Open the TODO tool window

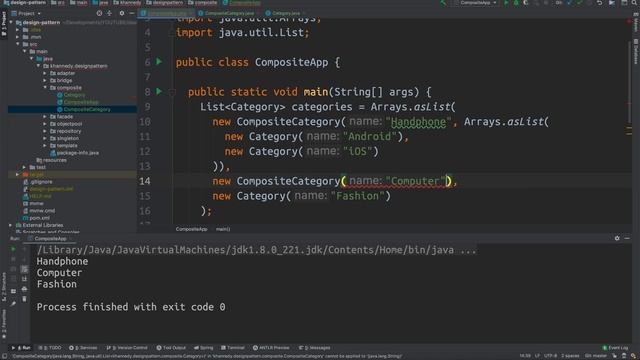[50, 348]
